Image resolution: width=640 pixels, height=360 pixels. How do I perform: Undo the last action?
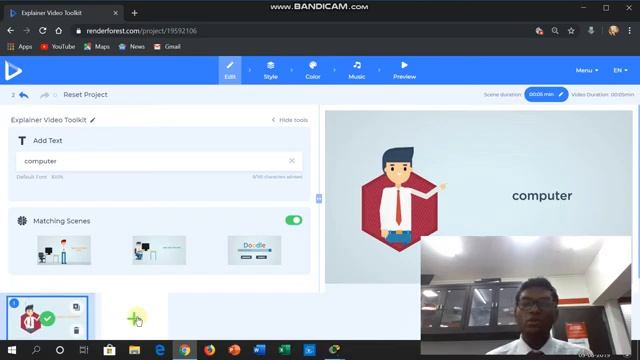coord(24,95)
